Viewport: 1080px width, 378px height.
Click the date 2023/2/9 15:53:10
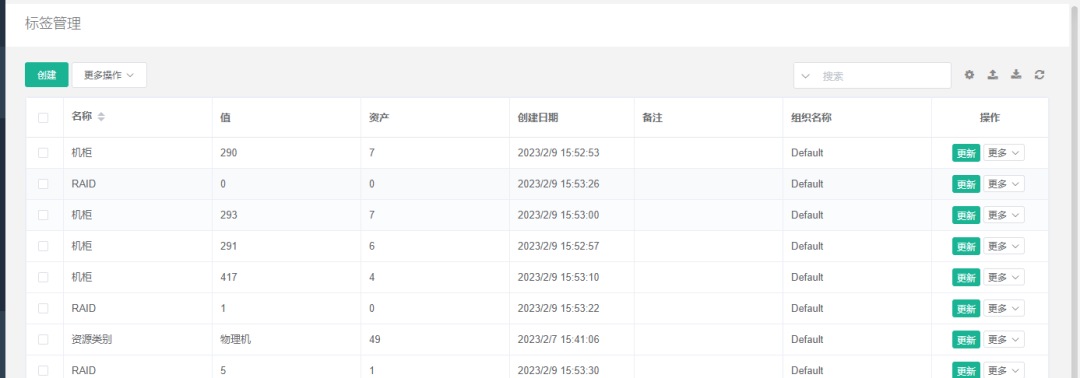(x=559, y=277)
